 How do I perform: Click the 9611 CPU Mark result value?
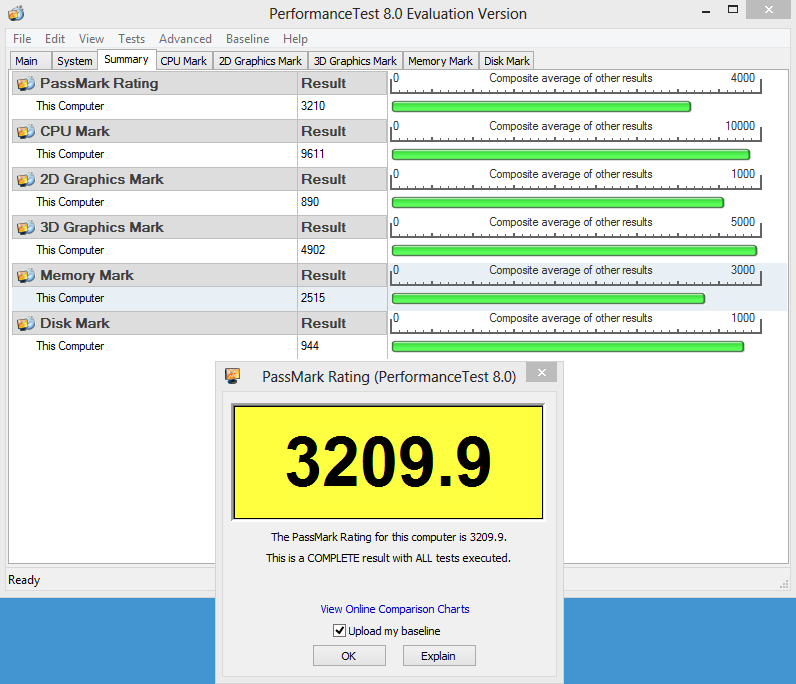[312, 154]
